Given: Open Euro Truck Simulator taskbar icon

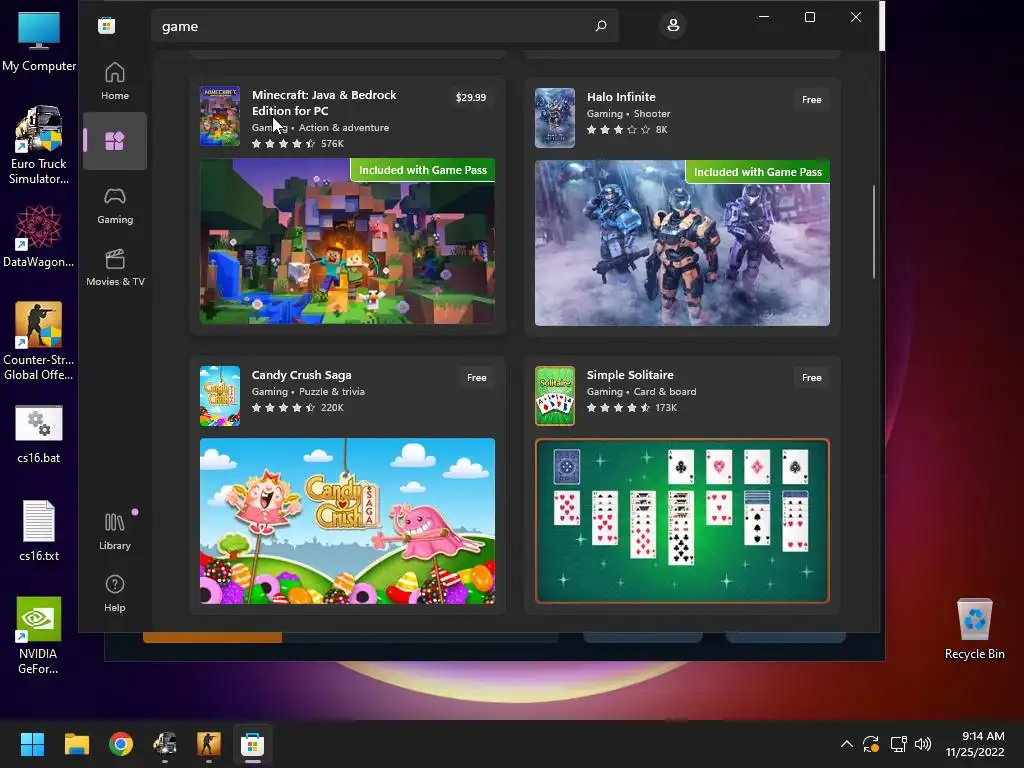Looking at the screenshot, I should pos(165,744).
